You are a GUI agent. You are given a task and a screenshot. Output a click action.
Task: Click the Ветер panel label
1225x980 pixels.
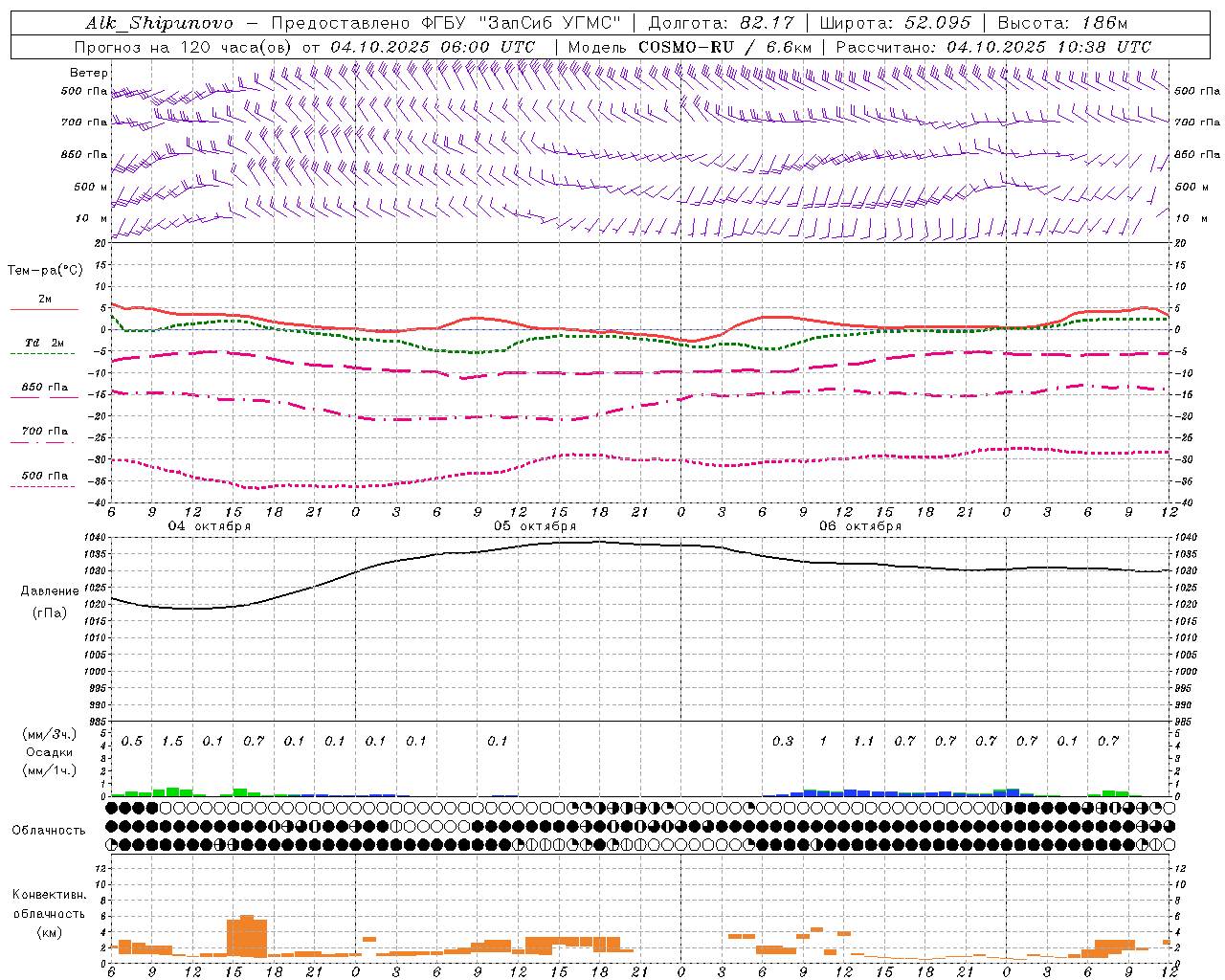(89, 73)
